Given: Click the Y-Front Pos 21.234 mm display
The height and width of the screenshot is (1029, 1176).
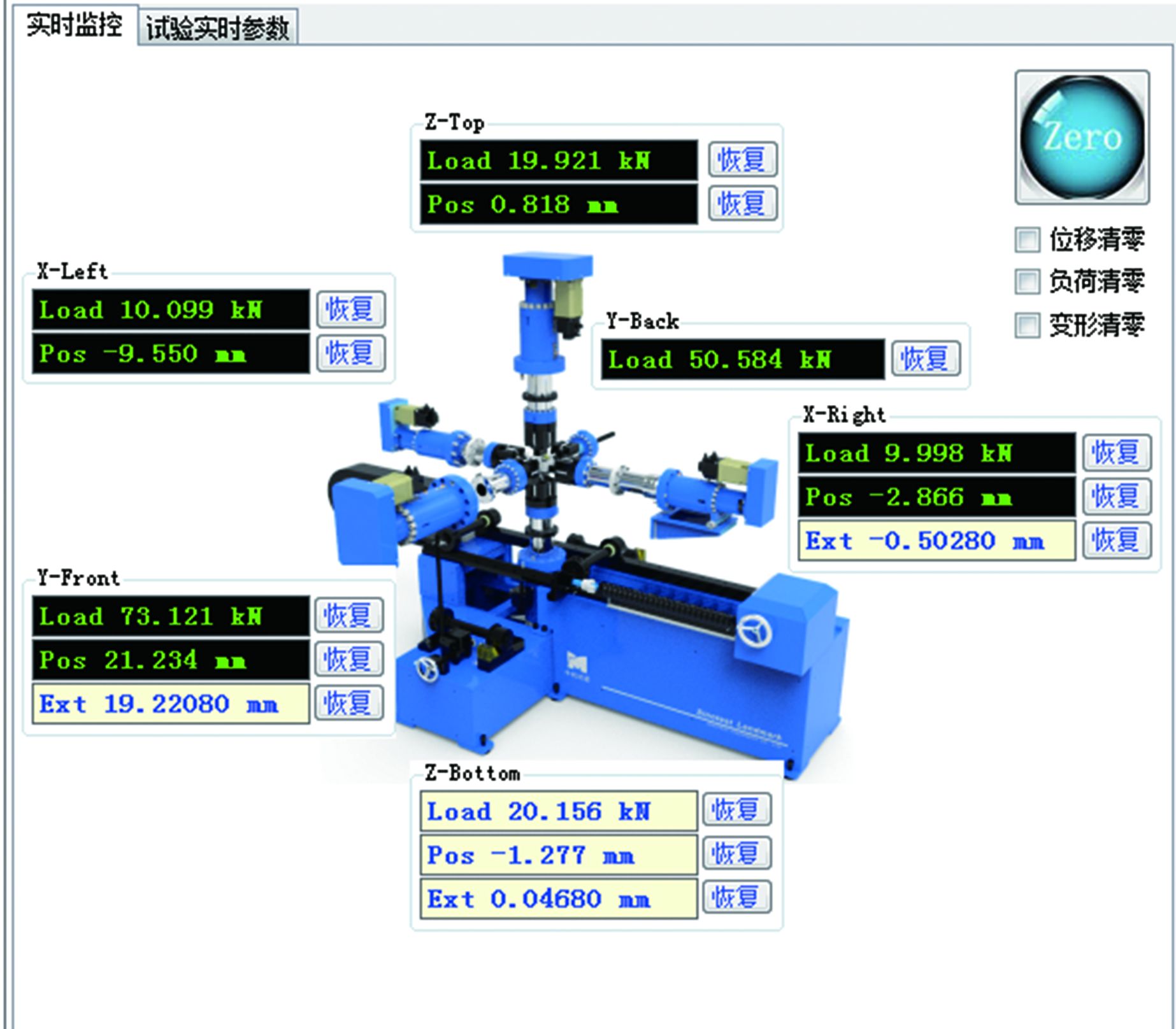Looking at the screenshot, I should (171, 660).
